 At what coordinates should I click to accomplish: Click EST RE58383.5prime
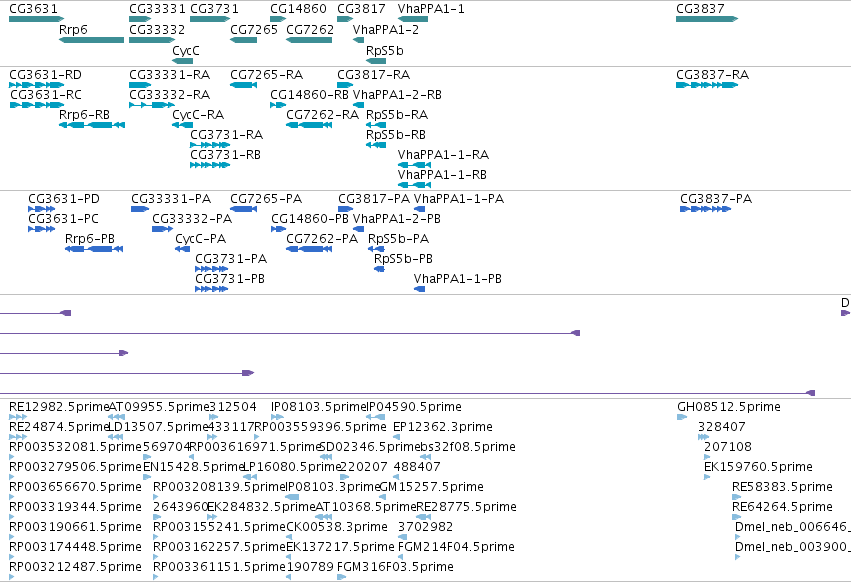(x=782, y=486)
